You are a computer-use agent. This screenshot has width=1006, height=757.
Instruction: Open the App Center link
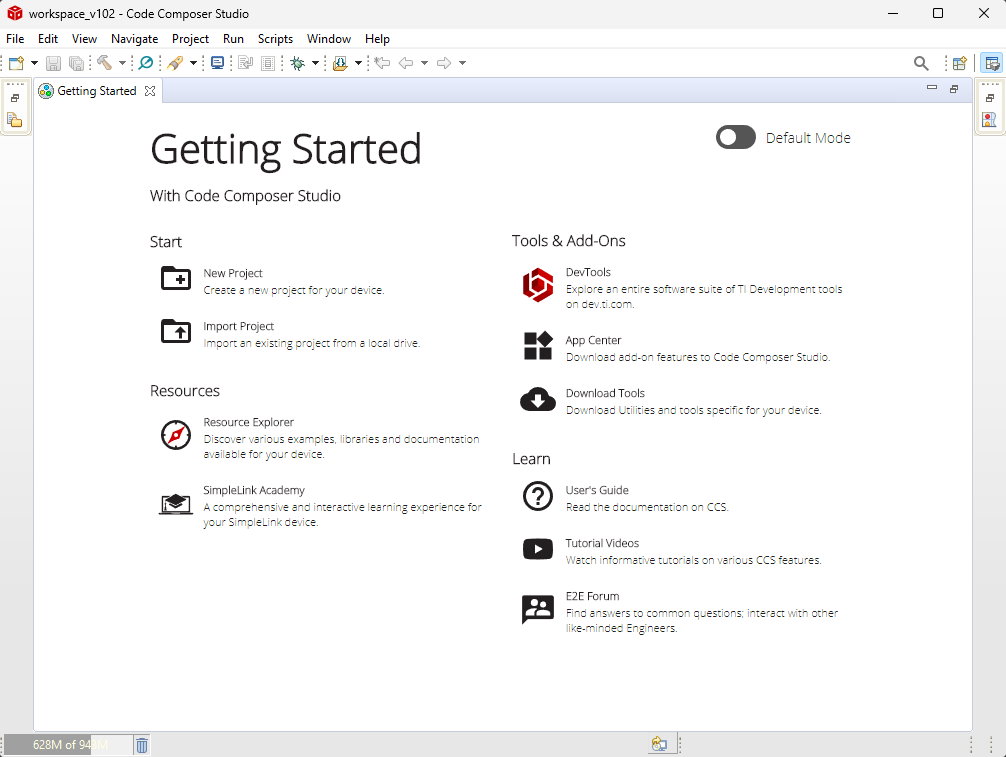593,340
